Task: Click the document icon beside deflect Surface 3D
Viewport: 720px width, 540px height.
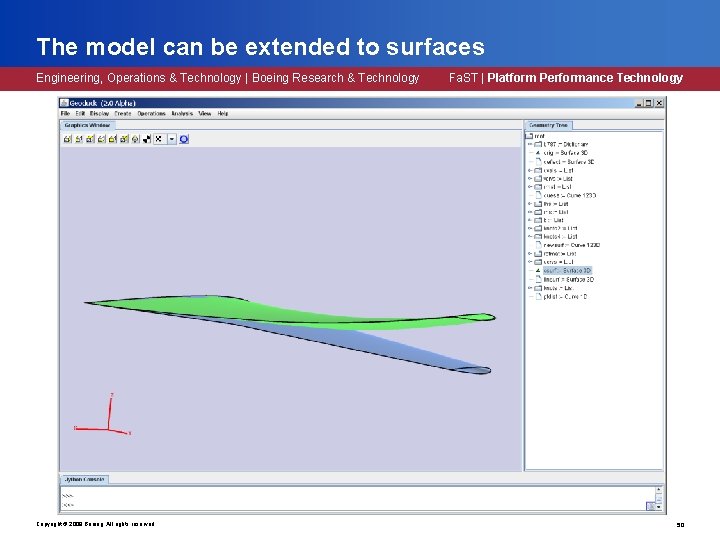Action: pyautogui.click(x=539, y=162)
